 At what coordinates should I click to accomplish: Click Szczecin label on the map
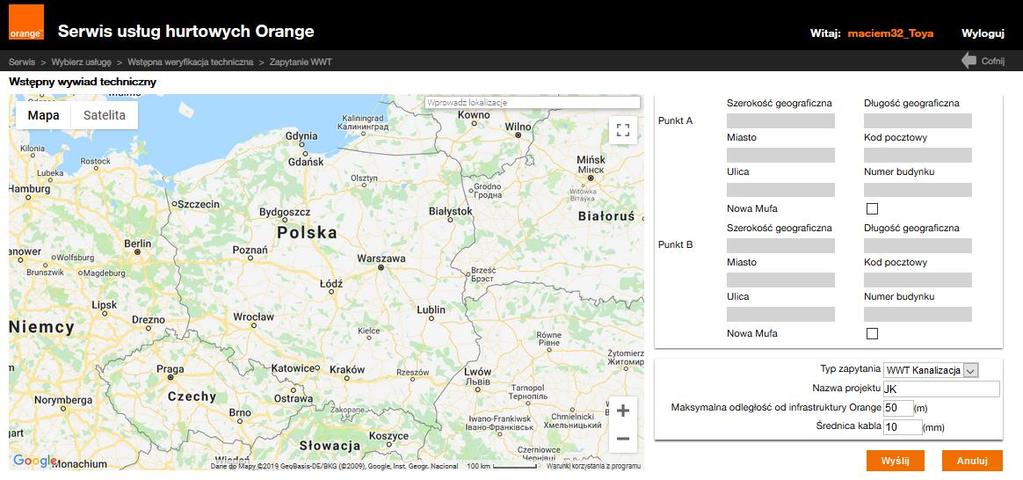point(199,204)
